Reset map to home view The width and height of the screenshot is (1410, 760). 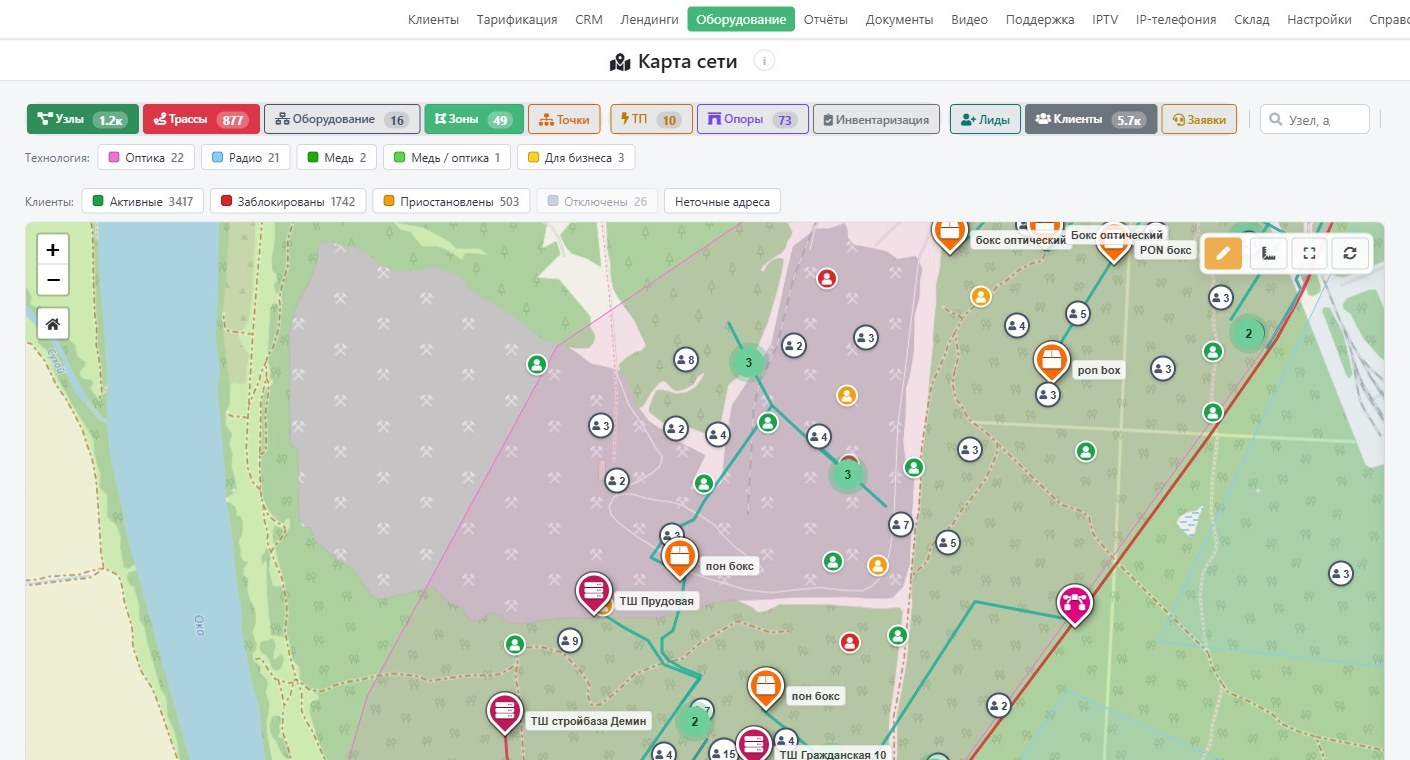[x=53, y=324]
